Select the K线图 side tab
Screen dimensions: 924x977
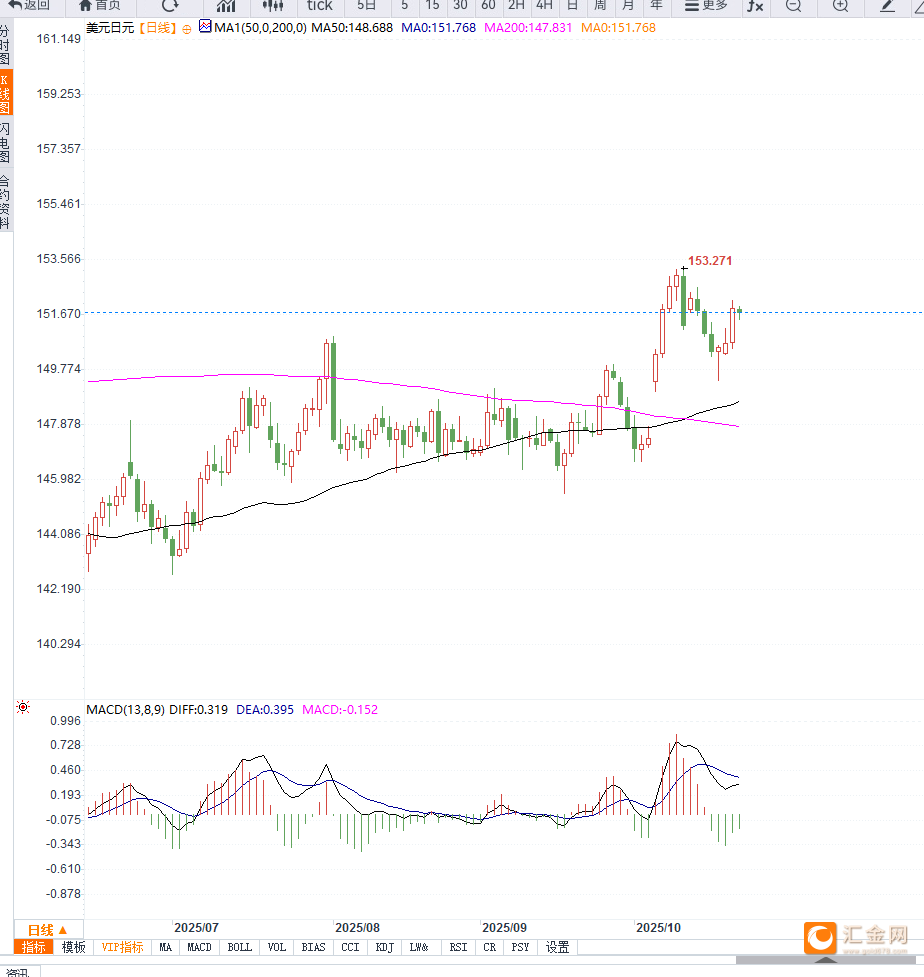click(6, 93)
